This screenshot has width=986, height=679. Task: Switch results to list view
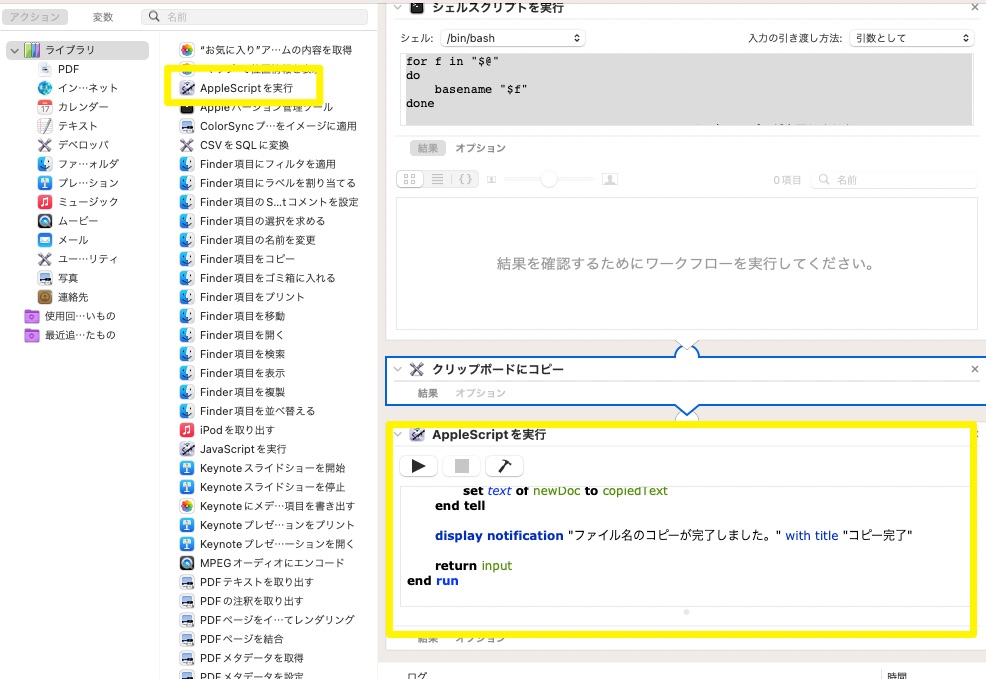click(438, 179)
